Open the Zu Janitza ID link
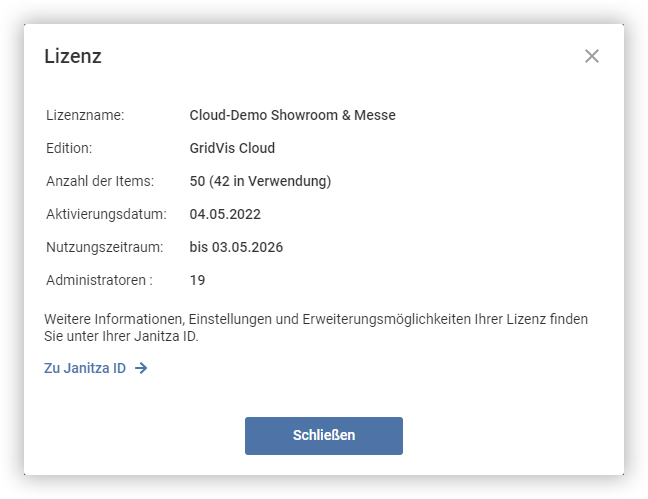Image resolution: width=648 pixels, height=499 pixels. (85, 368)
